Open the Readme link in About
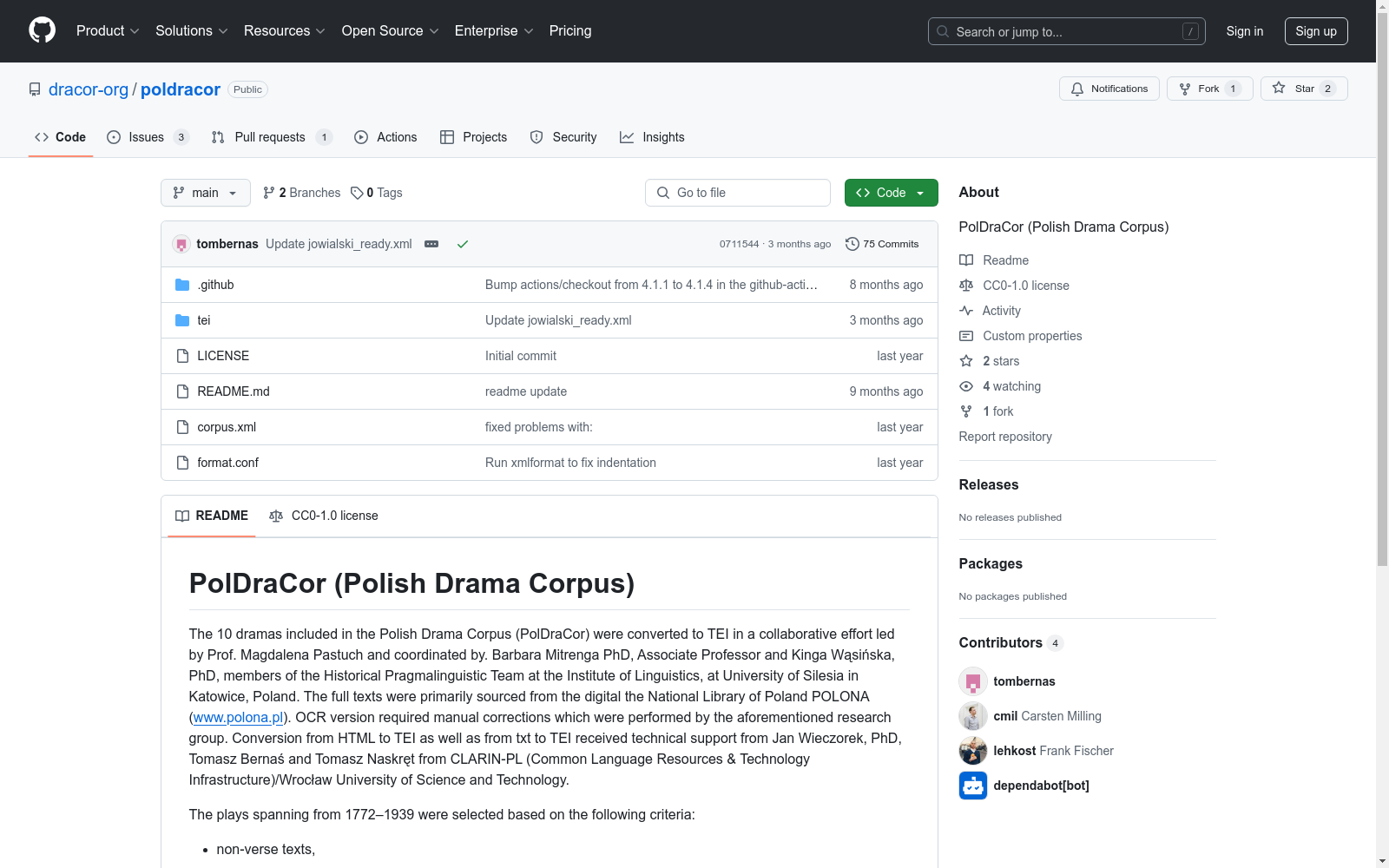This screenshot has height=868, width=1389. click(994, 260)
